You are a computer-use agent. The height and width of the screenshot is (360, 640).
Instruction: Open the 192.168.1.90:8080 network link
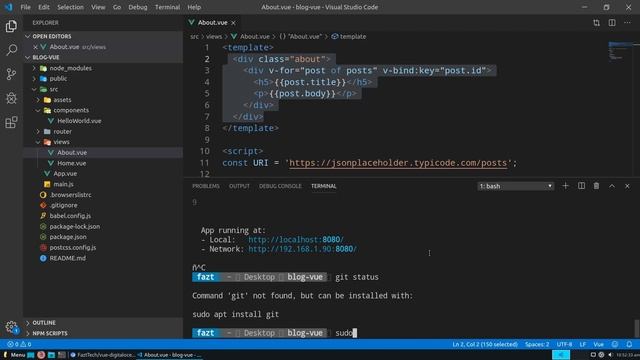[x=302, y=249]
